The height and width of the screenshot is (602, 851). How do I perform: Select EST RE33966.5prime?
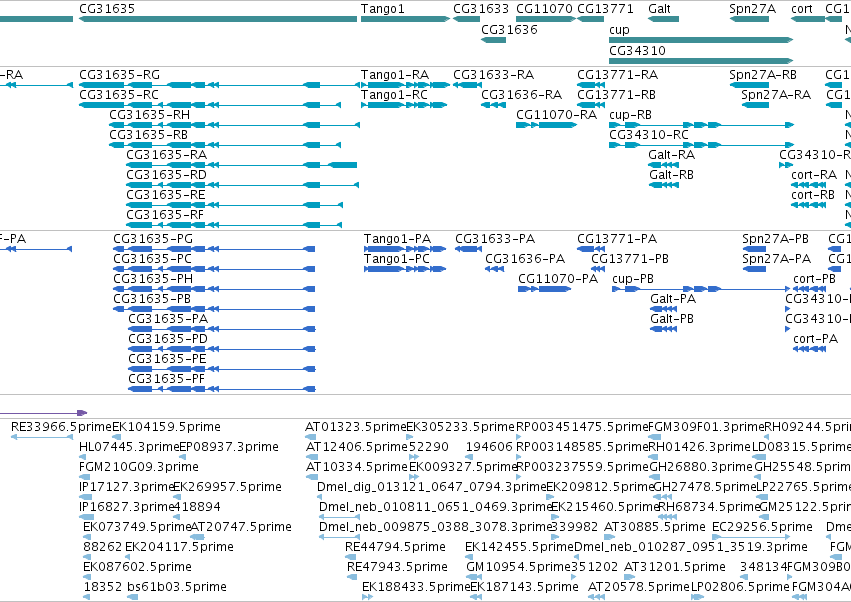point(61,427)
